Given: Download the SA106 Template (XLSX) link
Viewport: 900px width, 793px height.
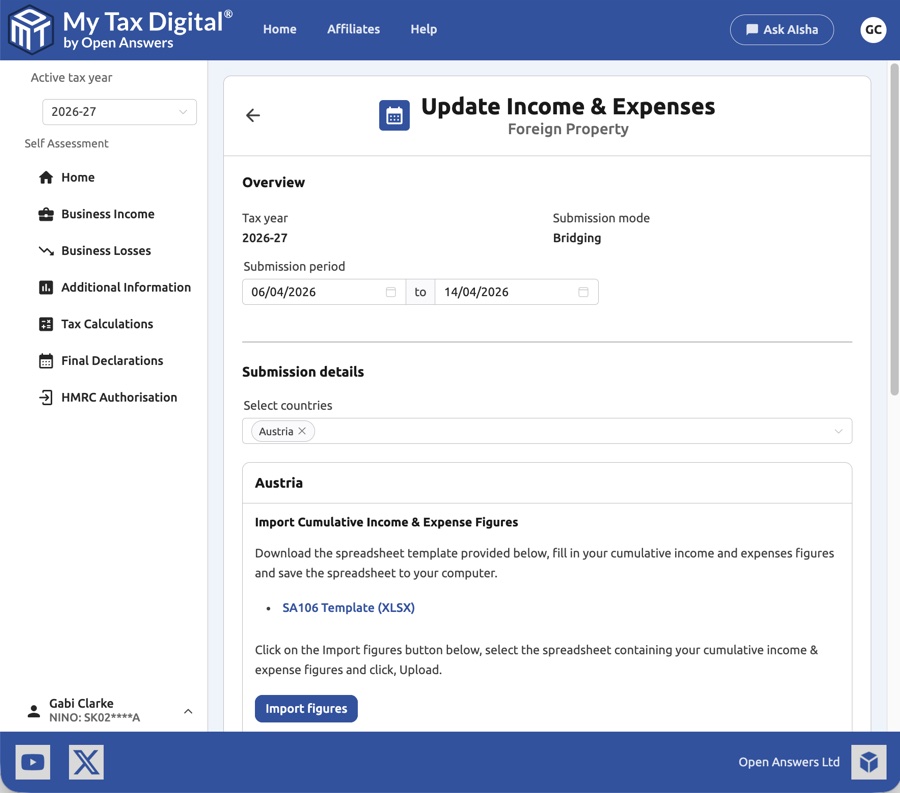Looking at the screenshot, I should click(x=348, y=607).
